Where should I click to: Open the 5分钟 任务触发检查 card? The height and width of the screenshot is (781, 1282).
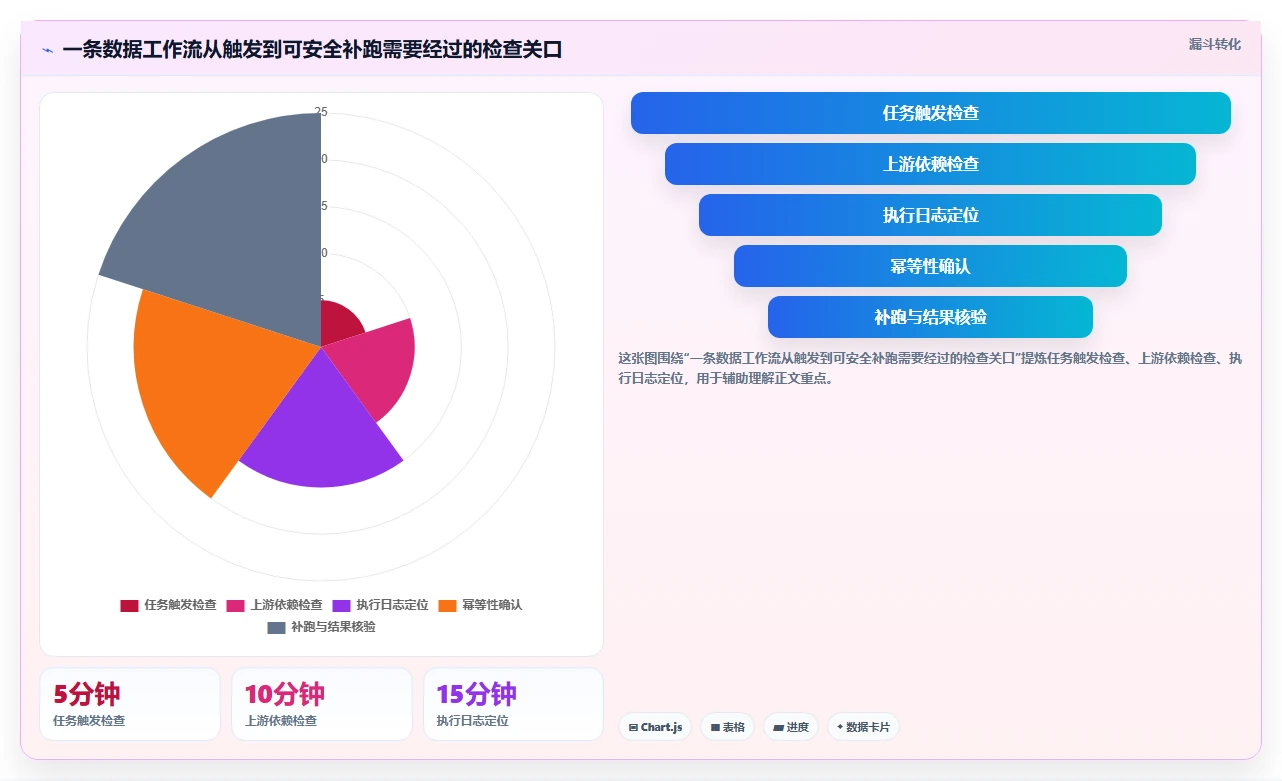pos(130,704)
